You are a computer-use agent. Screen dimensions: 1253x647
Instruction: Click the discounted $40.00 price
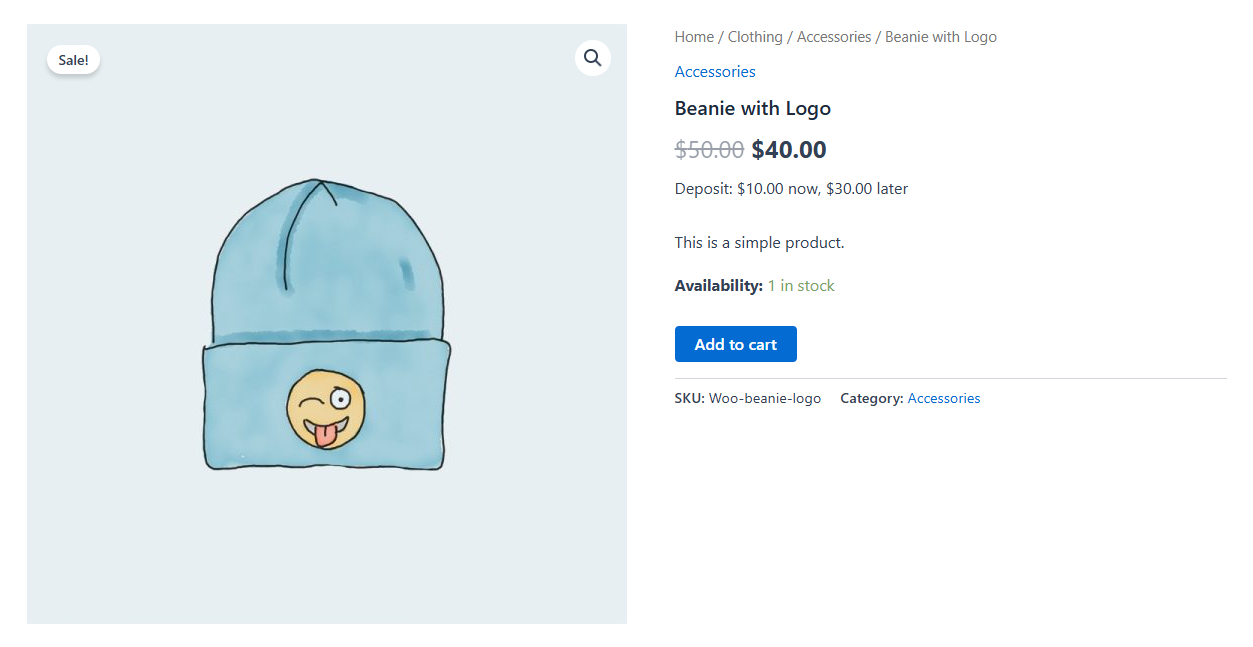point(788,149)
